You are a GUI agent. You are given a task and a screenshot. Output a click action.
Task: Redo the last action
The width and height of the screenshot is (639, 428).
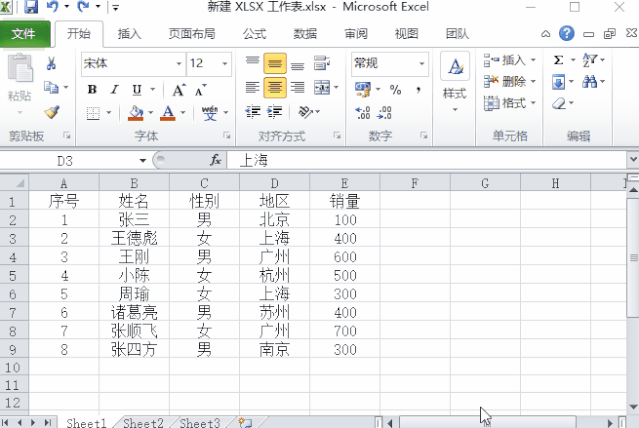click(84, 7)
